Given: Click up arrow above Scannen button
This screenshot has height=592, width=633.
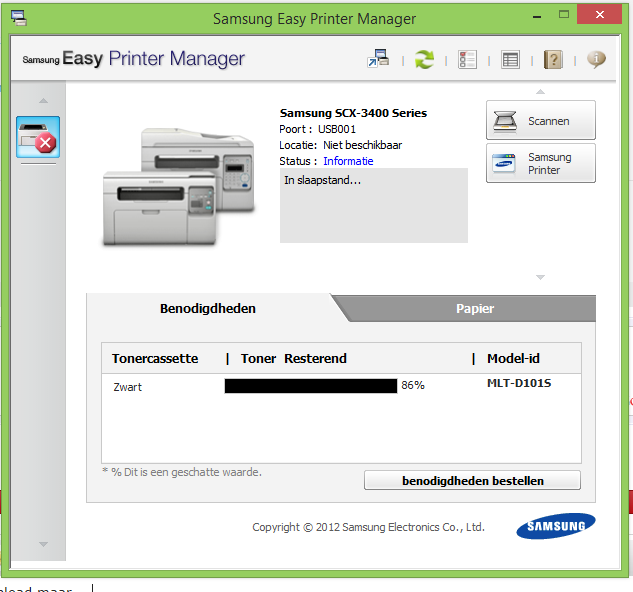Looking at the screenshot, I should [540, 92].
